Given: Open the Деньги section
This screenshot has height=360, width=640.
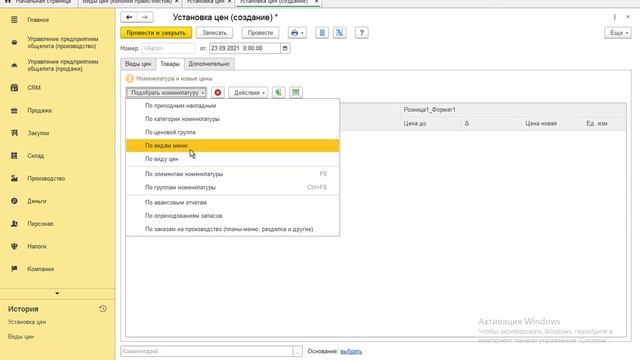Looking at the screenshot, I should coord(37,201).
